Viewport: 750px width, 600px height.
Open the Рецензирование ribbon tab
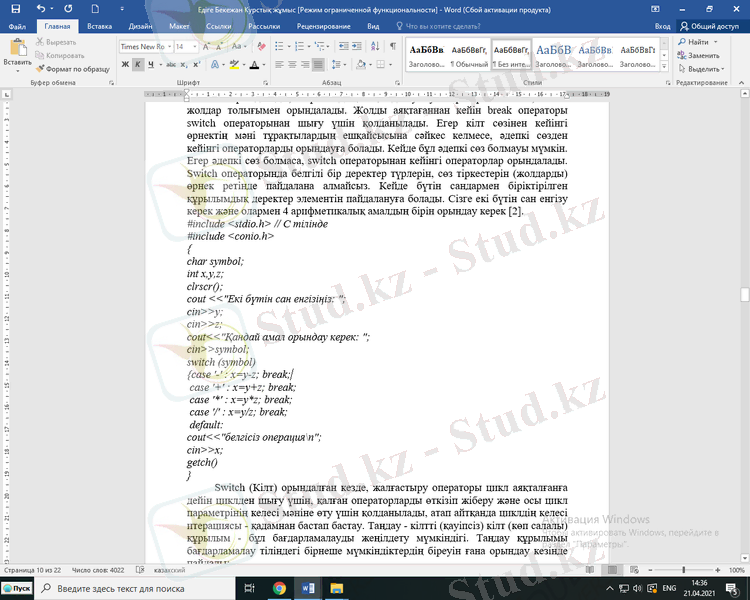[323, 26]
